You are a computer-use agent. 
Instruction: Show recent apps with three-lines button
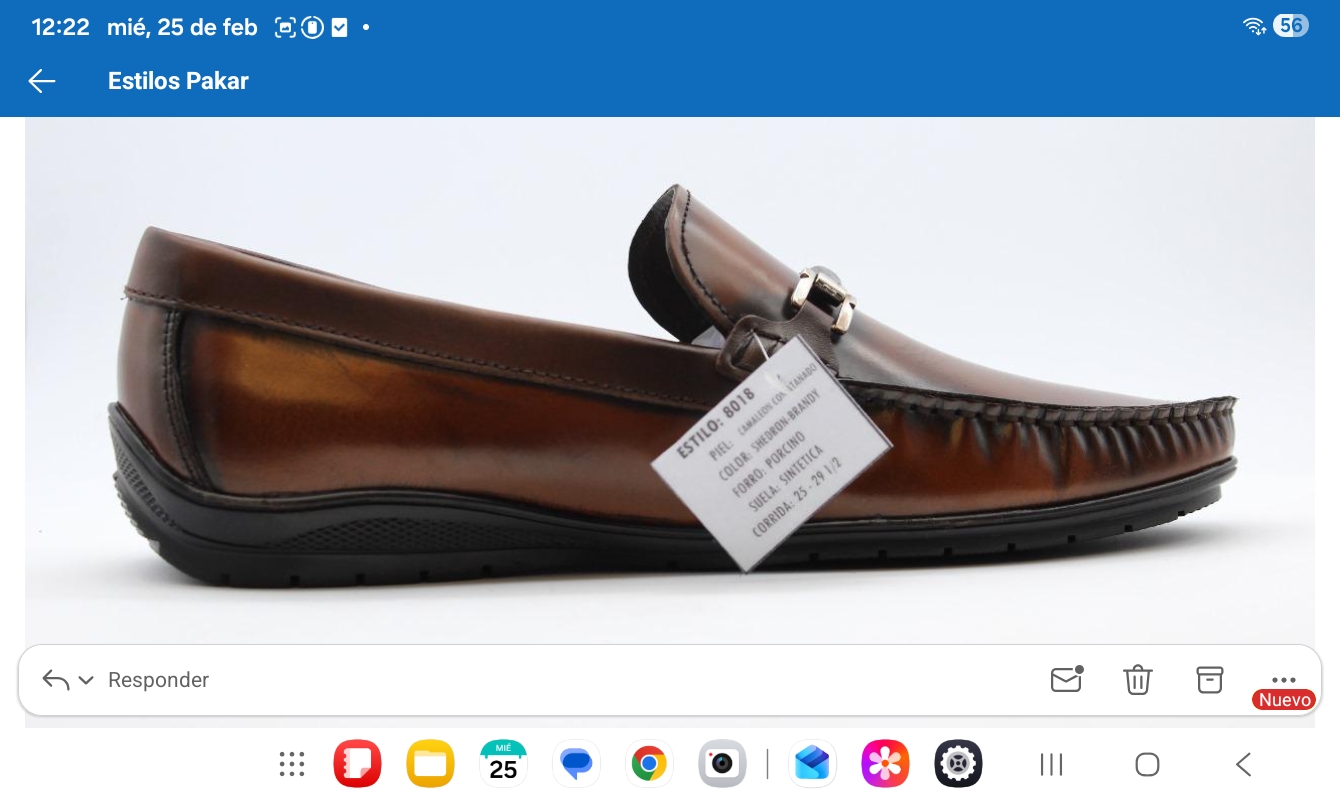click(1051, 765)
